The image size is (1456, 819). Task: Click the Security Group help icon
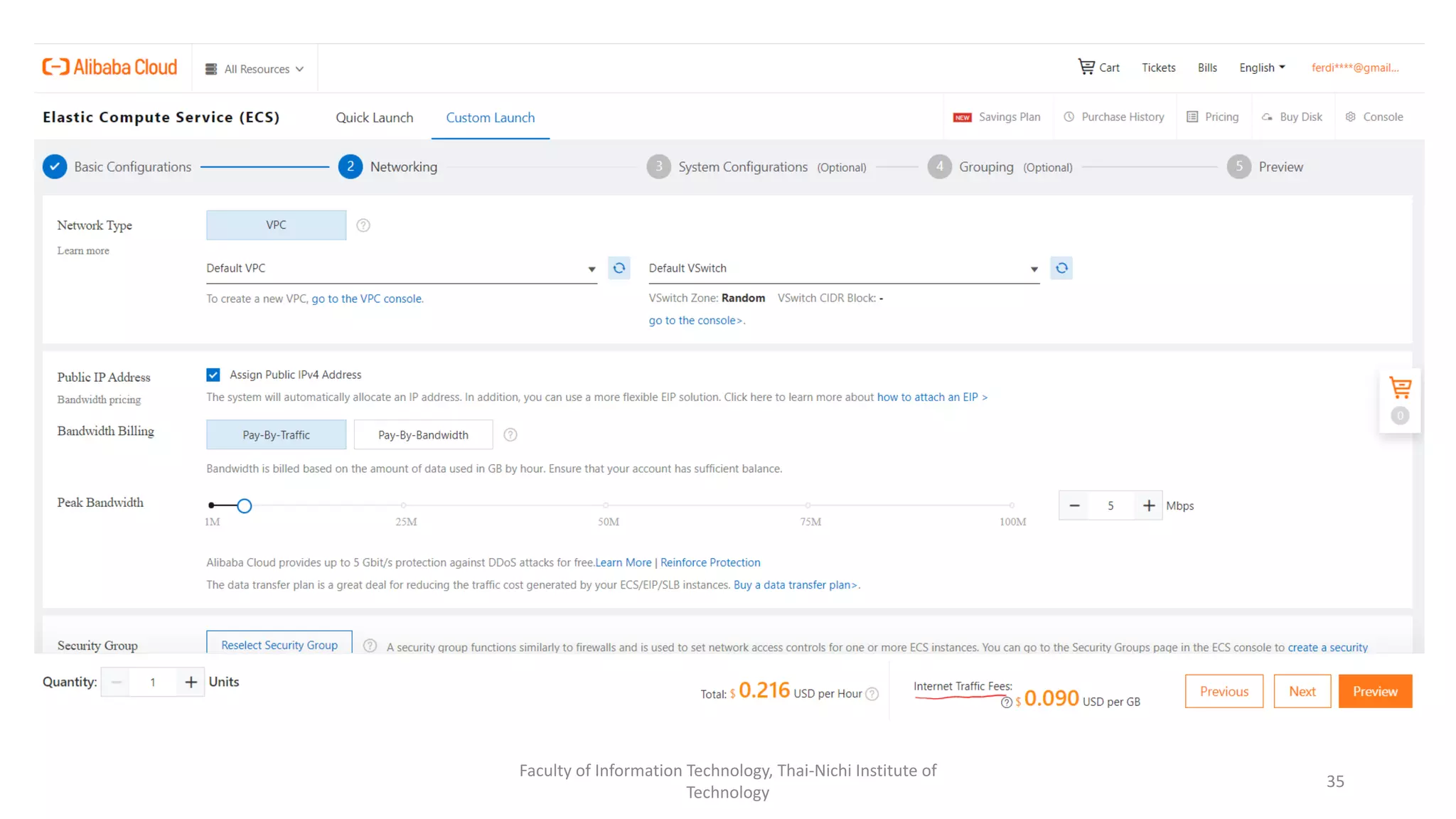[370, 646]
